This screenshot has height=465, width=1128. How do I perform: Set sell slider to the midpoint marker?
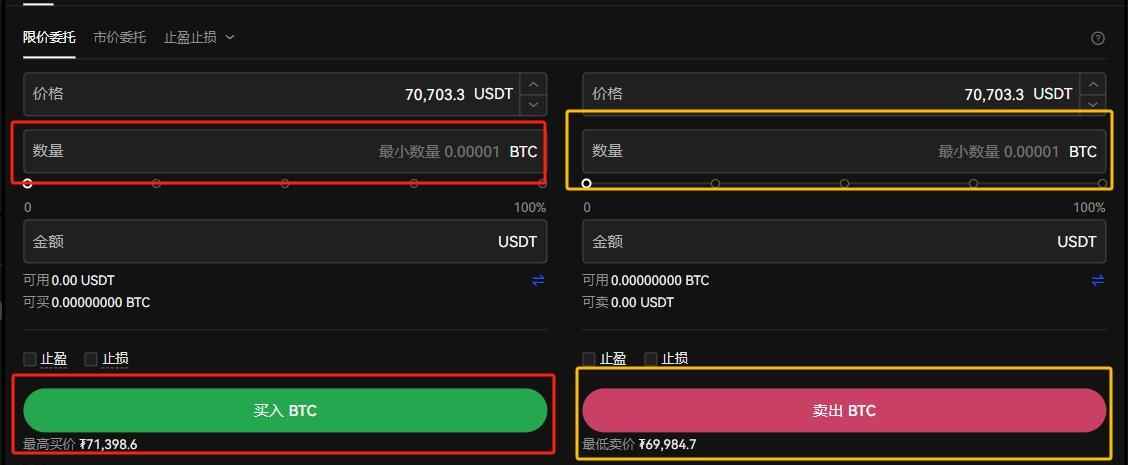(x=845, y=184)
